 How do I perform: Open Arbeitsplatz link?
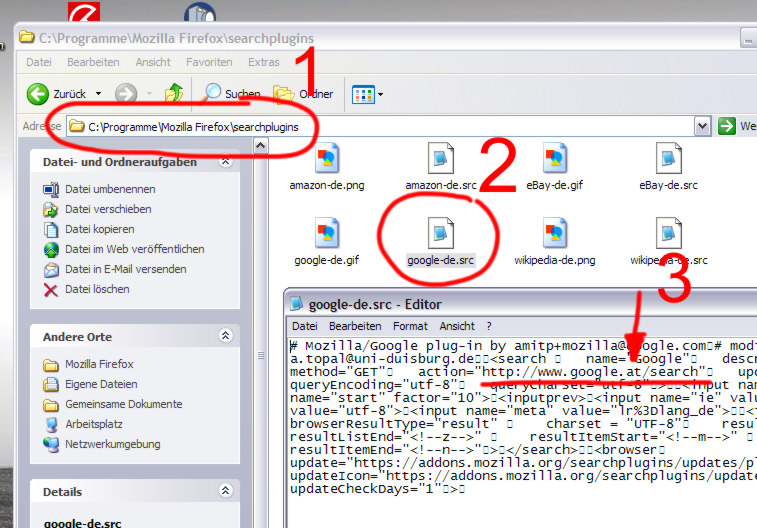(x=94, y=424)
